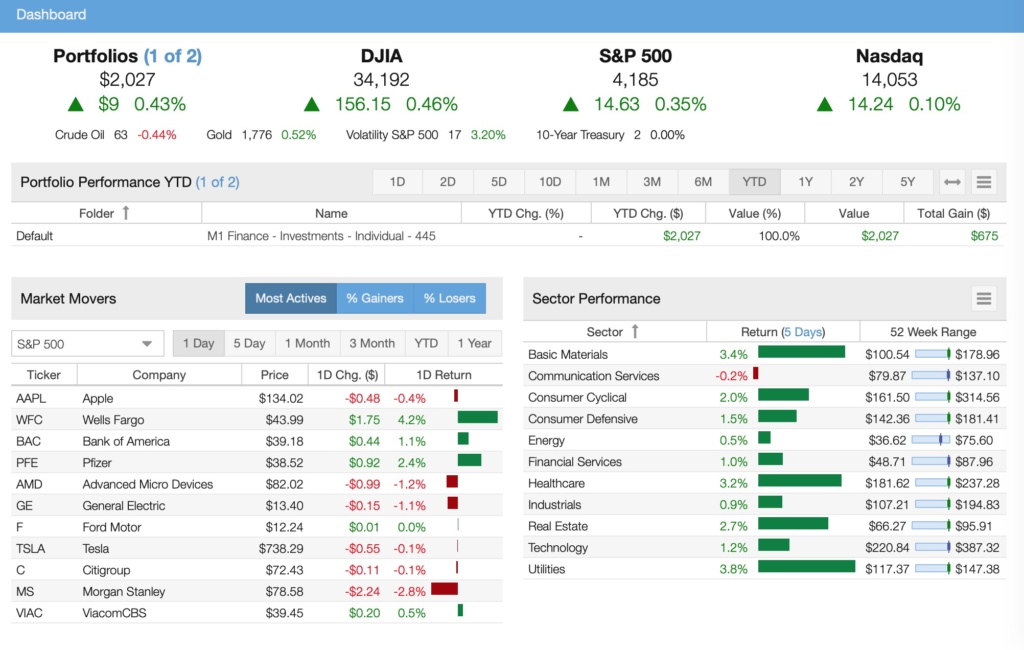
Task: Click the Folder column sort arrow
Action: (x=126, y=213)
